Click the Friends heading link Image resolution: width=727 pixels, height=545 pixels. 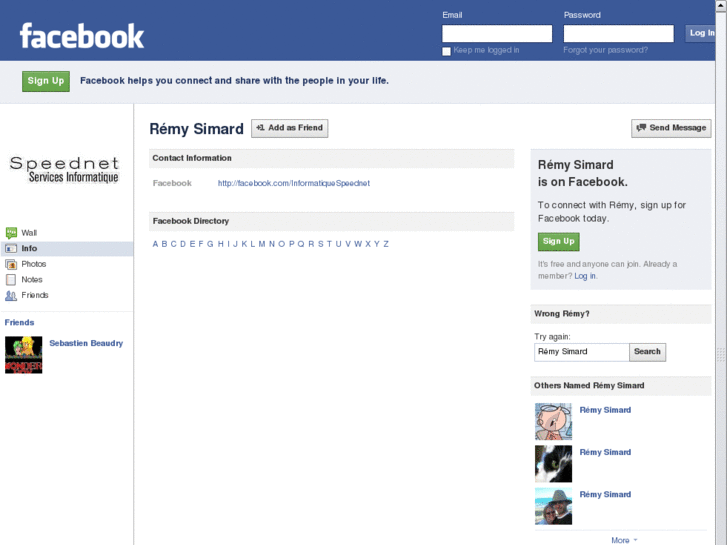[19, 322]
